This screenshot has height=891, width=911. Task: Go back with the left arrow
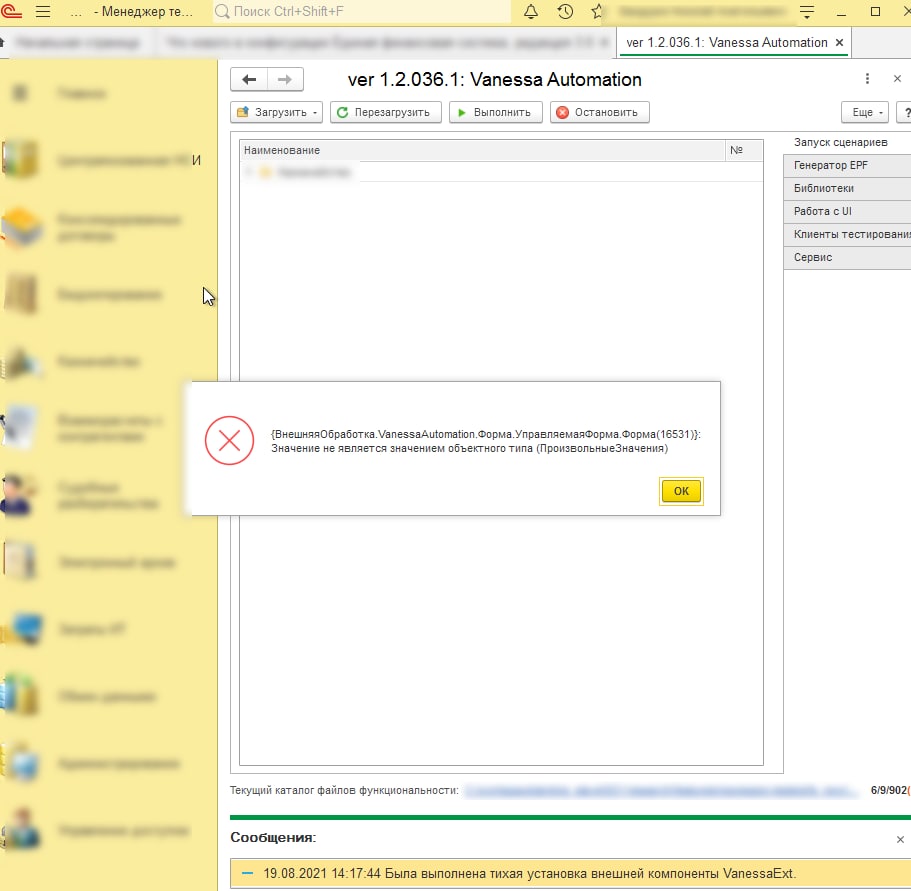tap(249, 80)
